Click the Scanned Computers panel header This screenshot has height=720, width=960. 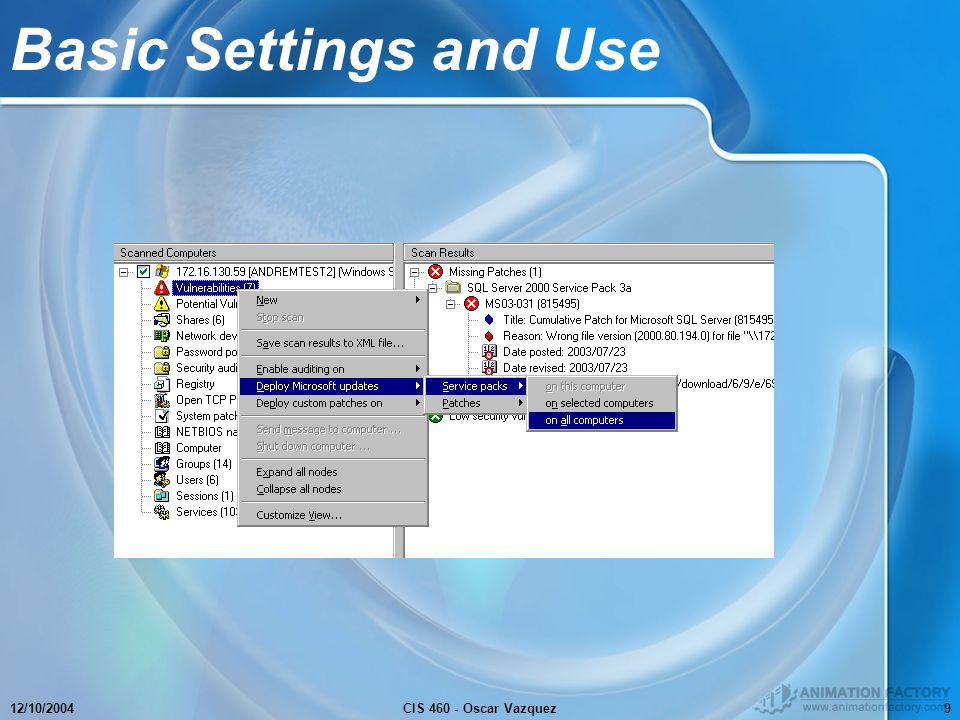(x=254, y=253)
